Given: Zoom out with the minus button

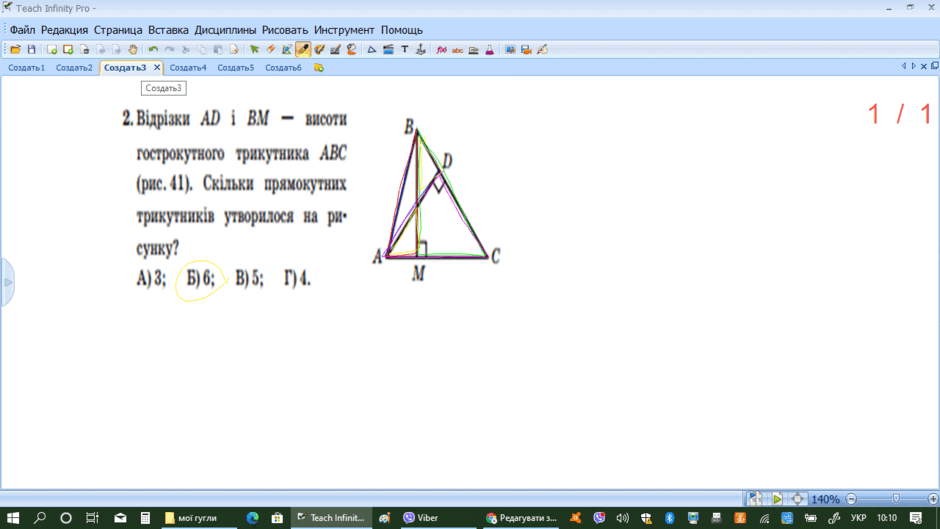Looking at the screenshot, I should [x=851, y=499].
